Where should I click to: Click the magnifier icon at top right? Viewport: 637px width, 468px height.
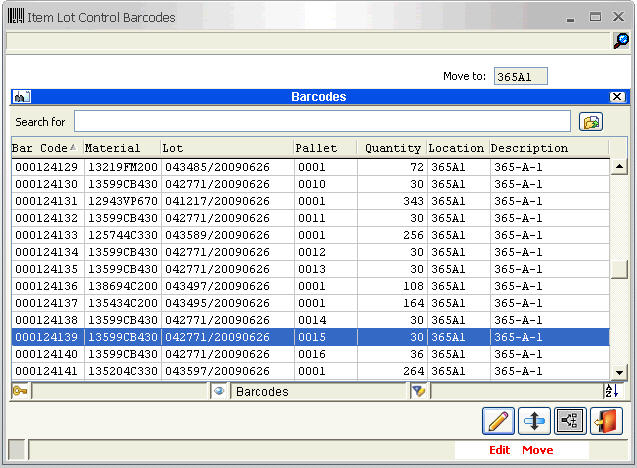pyautogui.click(x=620, y=41)
